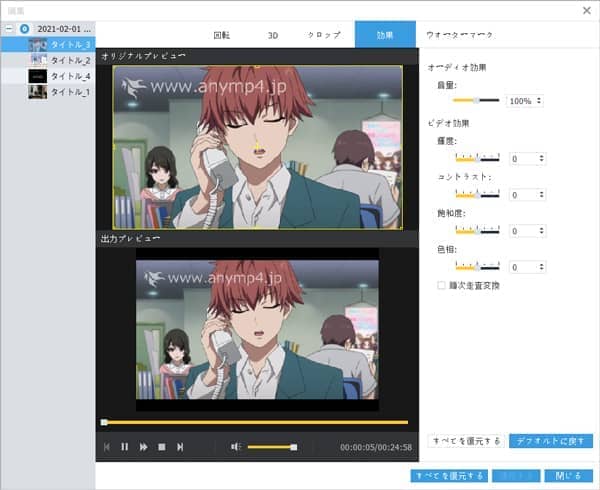Image resolution: width=600 pixels, height=490 pixels.
Task: Click the blue すべてを復元する bottom button
Action: [x=449, y=476]
